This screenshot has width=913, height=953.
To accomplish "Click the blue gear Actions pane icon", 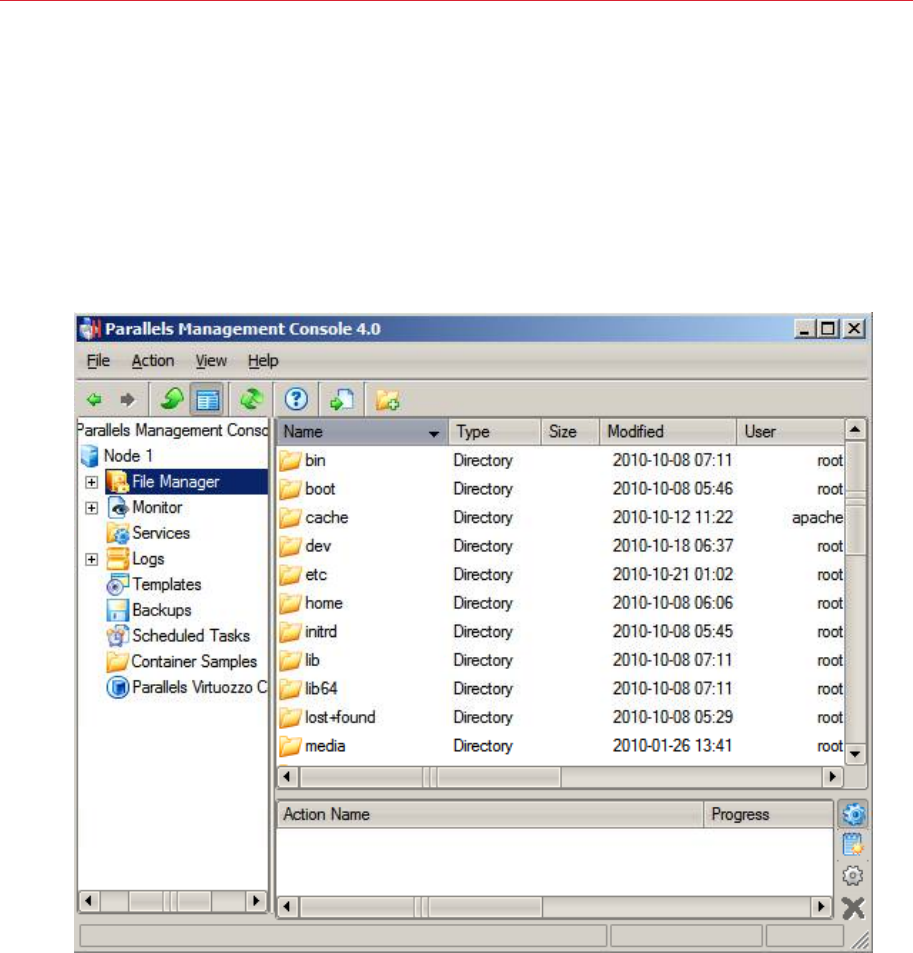I will (x=853, y=814).
